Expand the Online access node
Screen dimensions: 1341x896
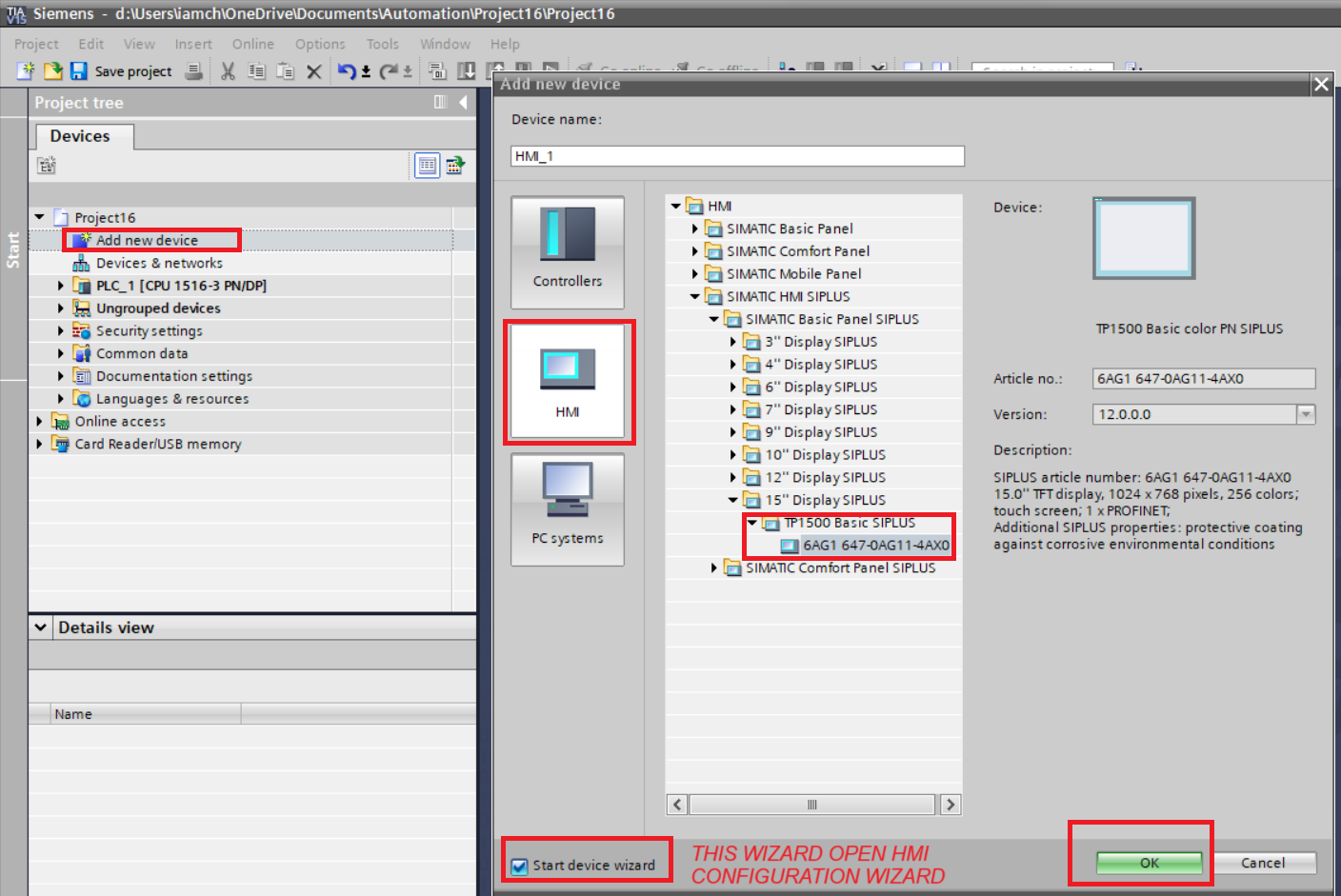pyautogui.click(x=40, y=421)
